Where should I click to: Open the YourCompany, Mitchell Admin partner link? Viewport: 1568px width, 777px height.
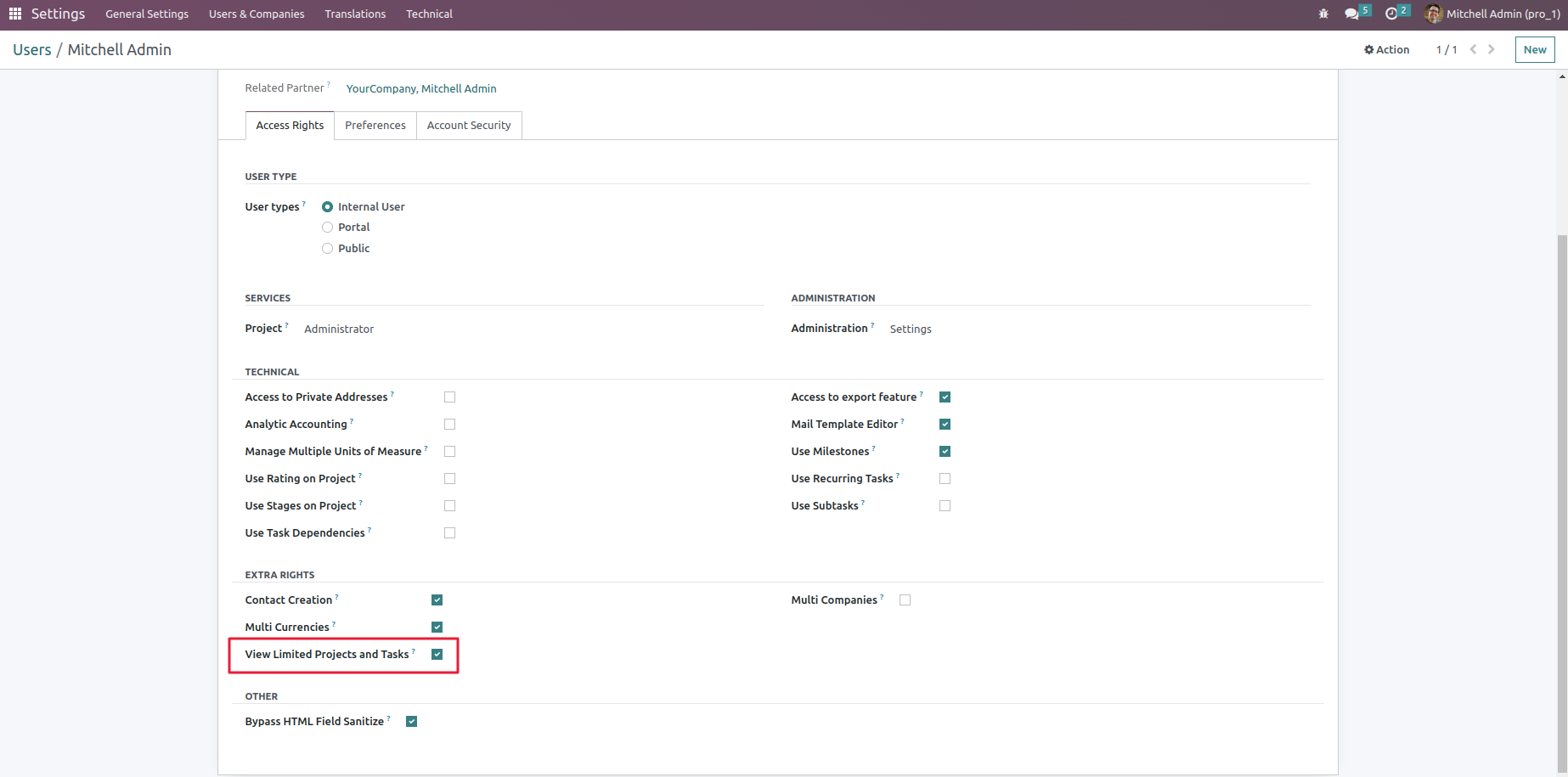[421, 88]
